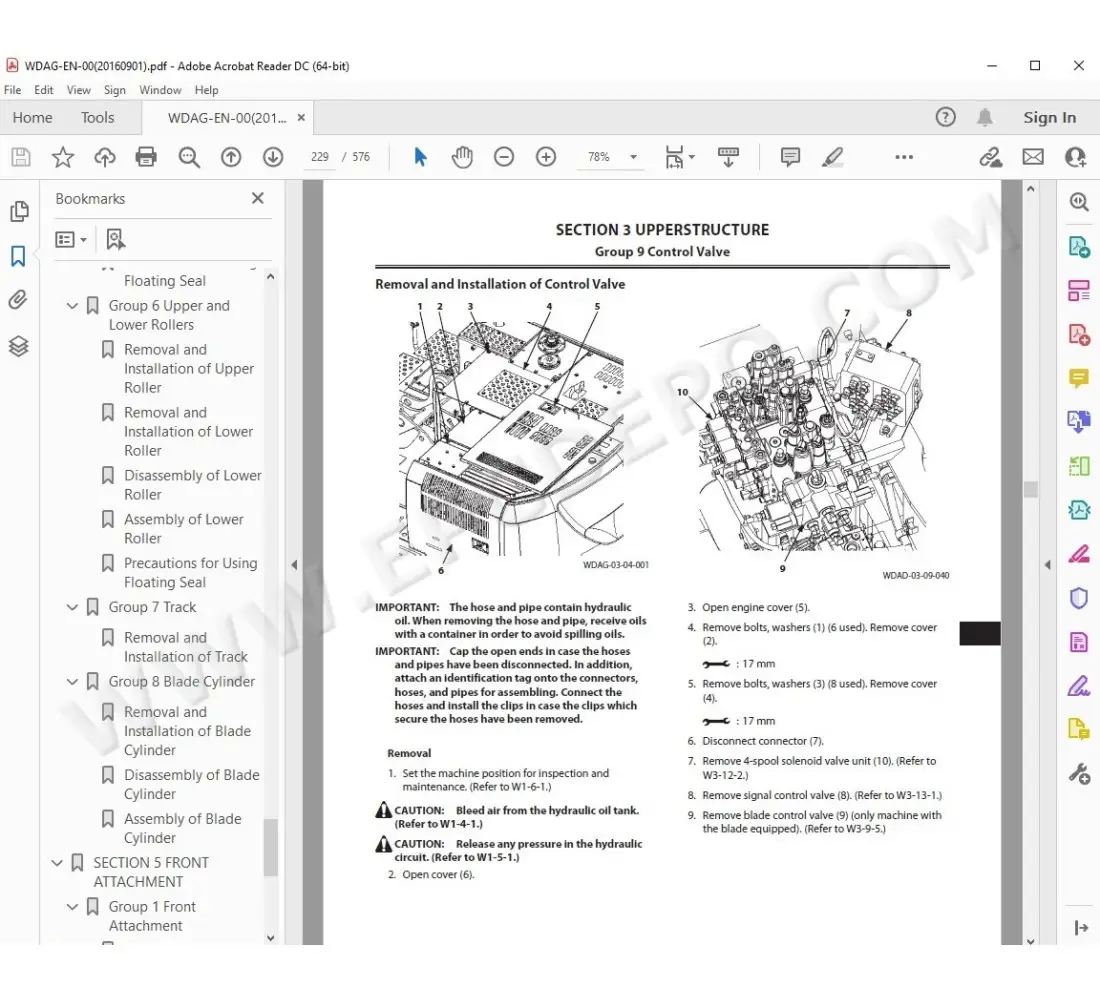Click the page number input field
The width and height of the screenshot is (1100, 1000).
pos(320,157)
